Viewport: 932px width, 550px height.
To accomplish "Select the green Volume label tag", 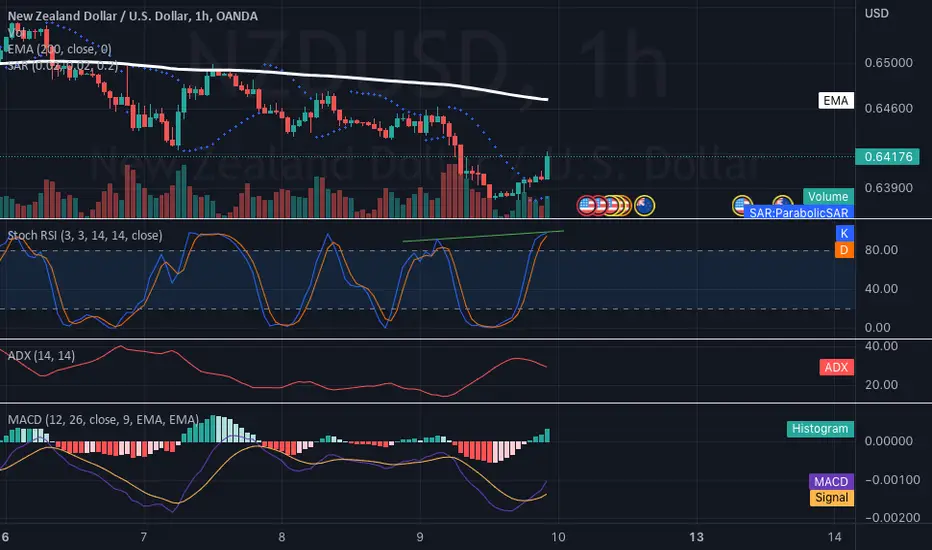I will [x=828, y=197].
